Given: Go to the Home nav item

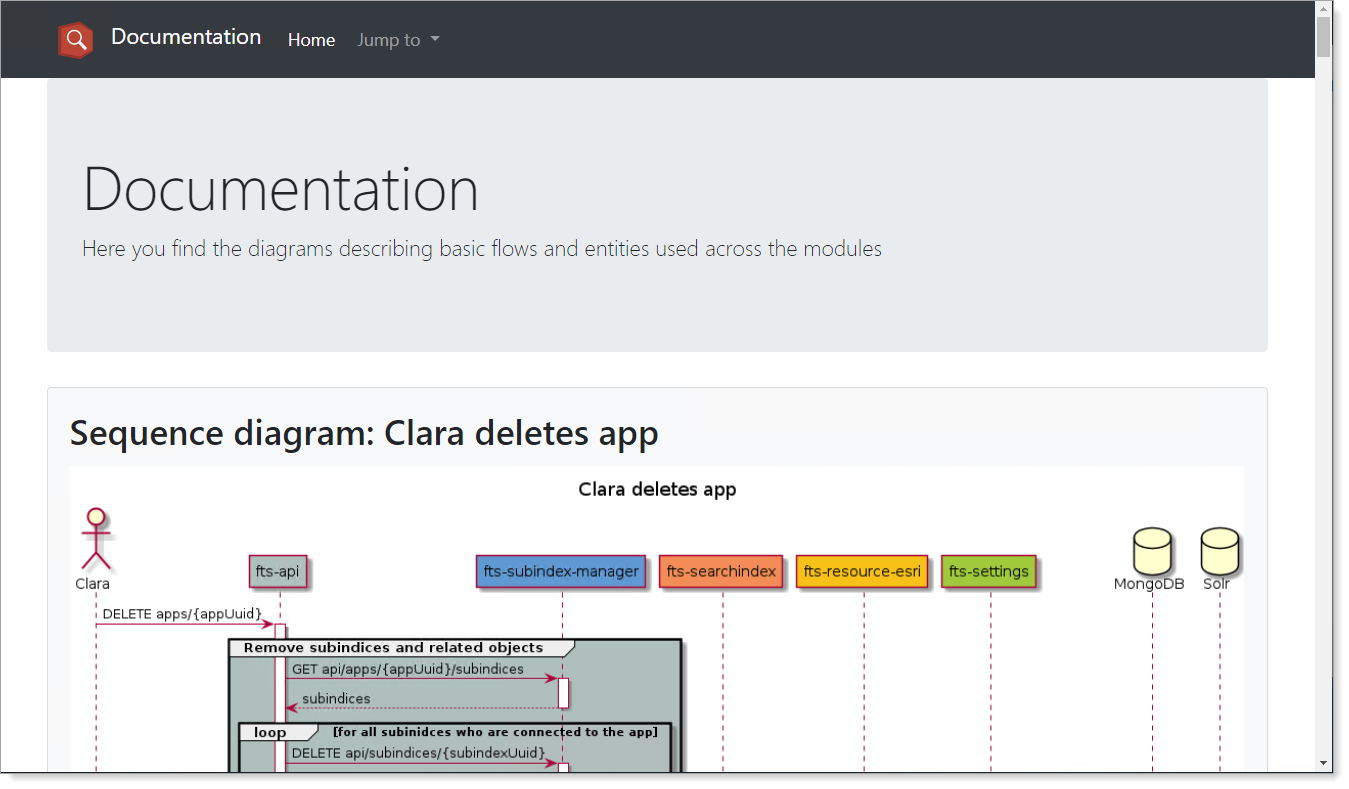Looking at the screenshot, I should pyautogui.click(x=311, y=40).
